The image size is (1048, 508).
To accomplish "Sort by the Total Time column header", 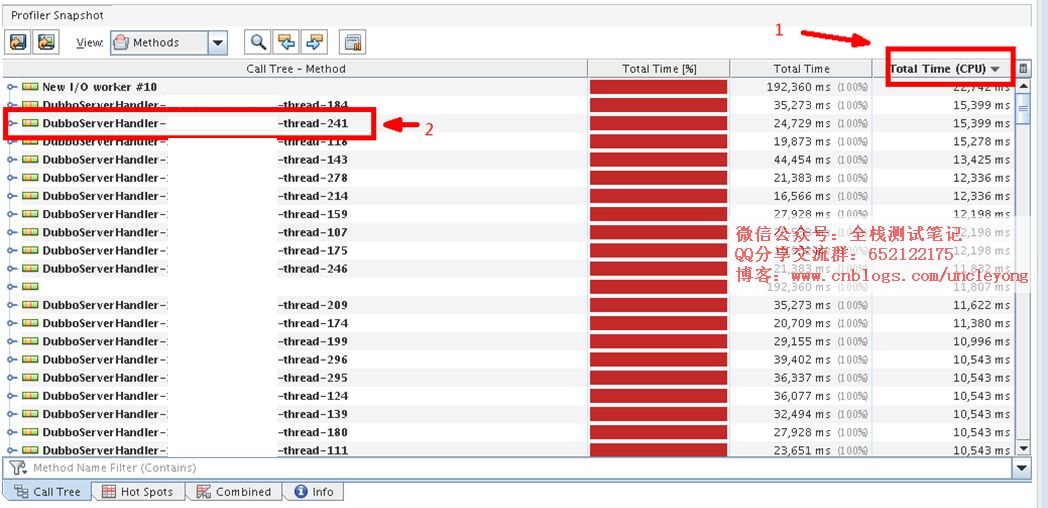I will click(x=801, y=68).
